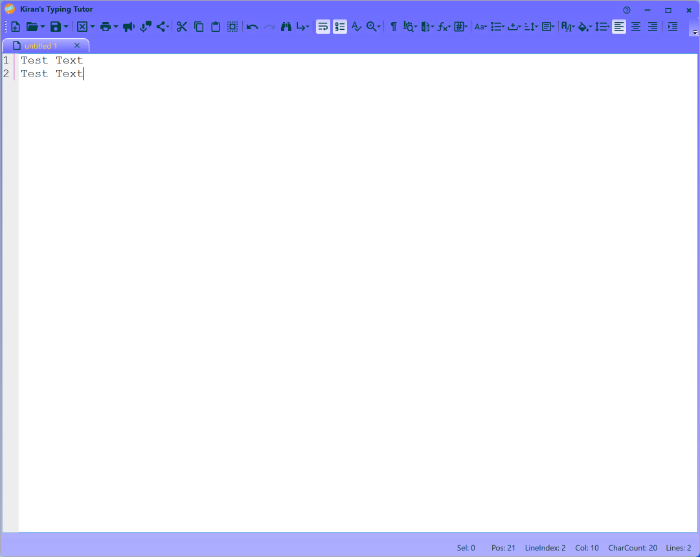Cut selection with scissors icon

coord(181,27)
